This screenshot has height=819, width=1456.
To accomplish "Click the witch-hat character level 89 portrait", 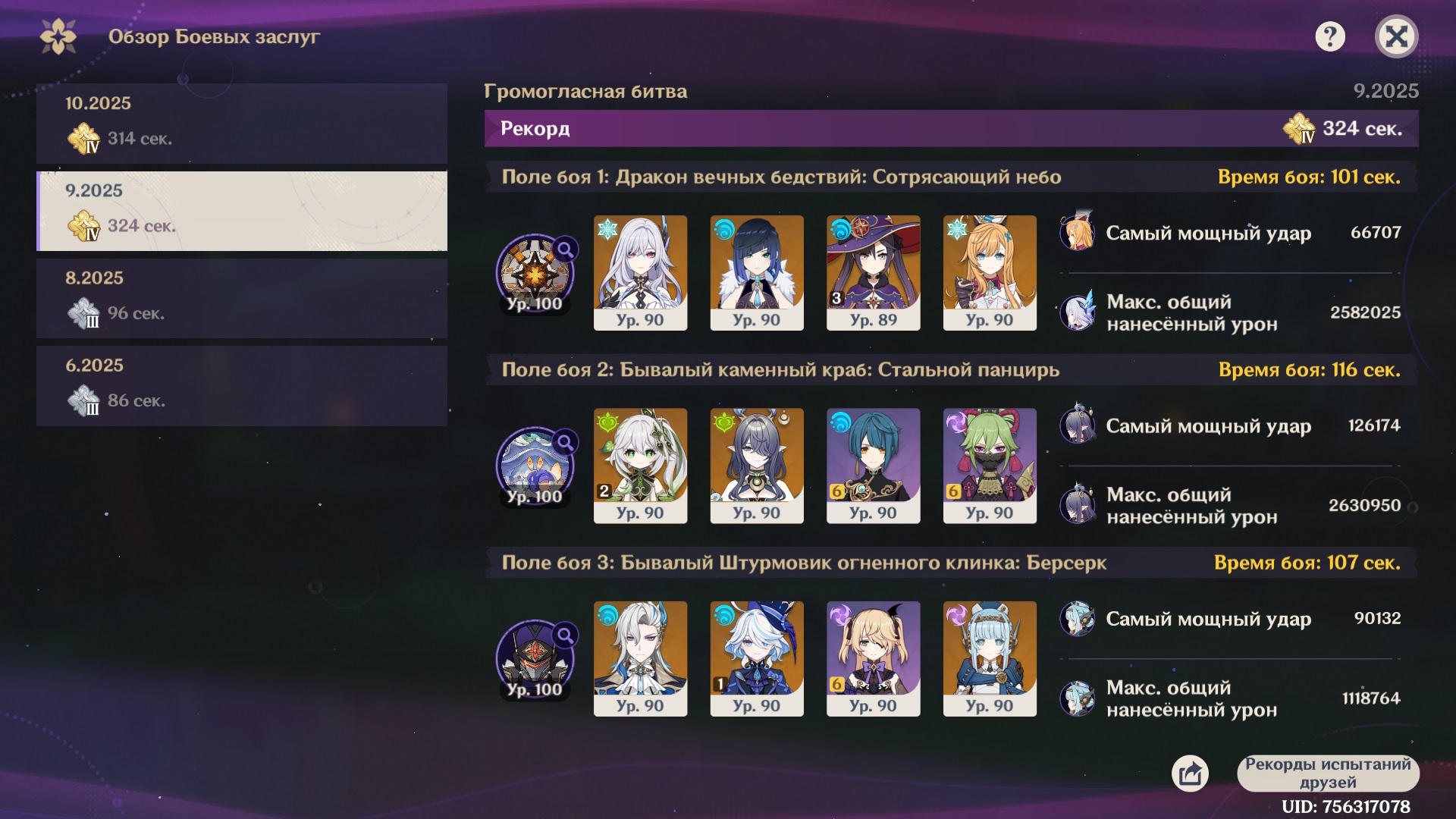I will tap(873, 273).
